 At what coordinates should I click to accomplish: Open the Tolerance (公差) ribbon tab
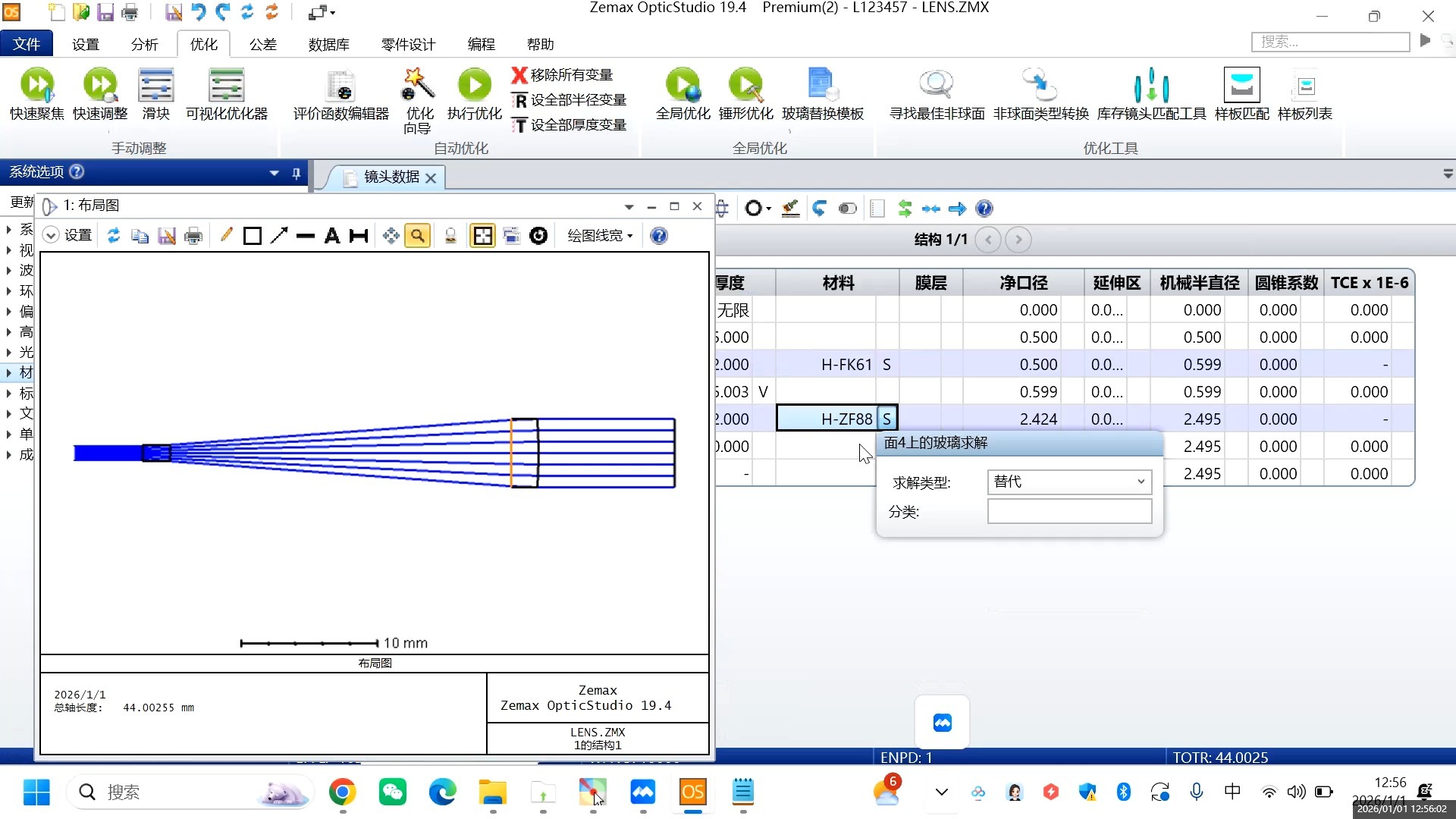click(263, 44)
